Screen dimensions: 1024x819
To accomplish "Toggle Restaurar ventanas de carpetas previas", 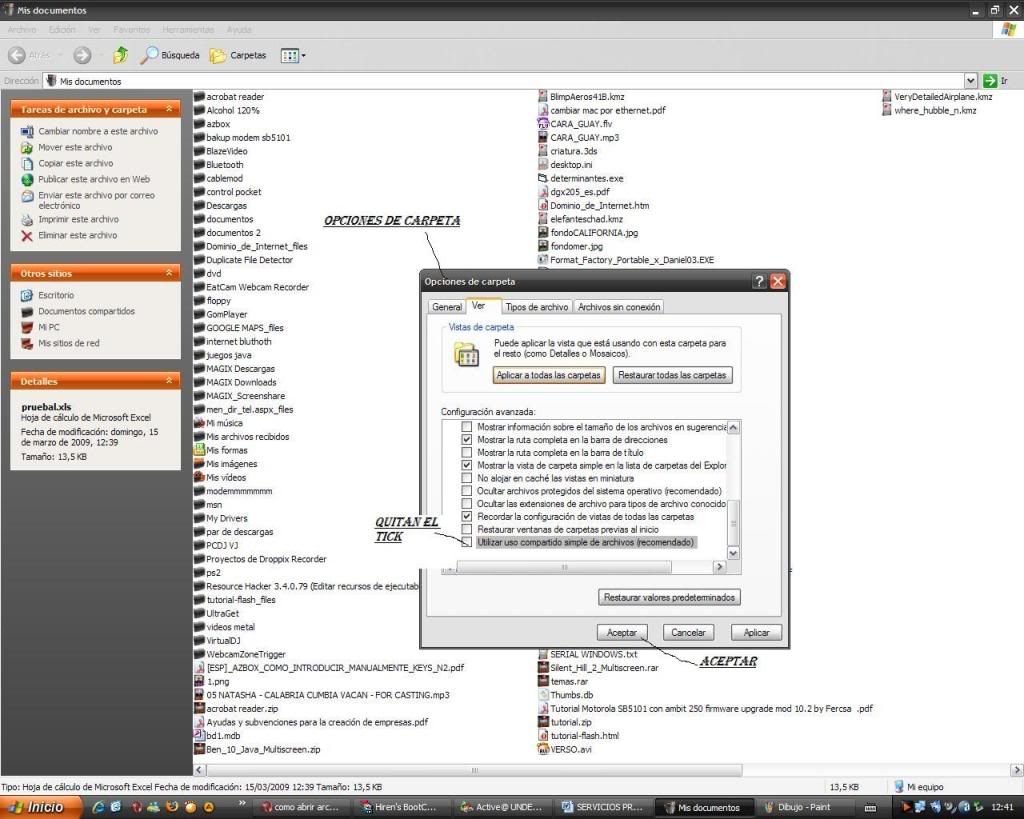I will (466, 530).
